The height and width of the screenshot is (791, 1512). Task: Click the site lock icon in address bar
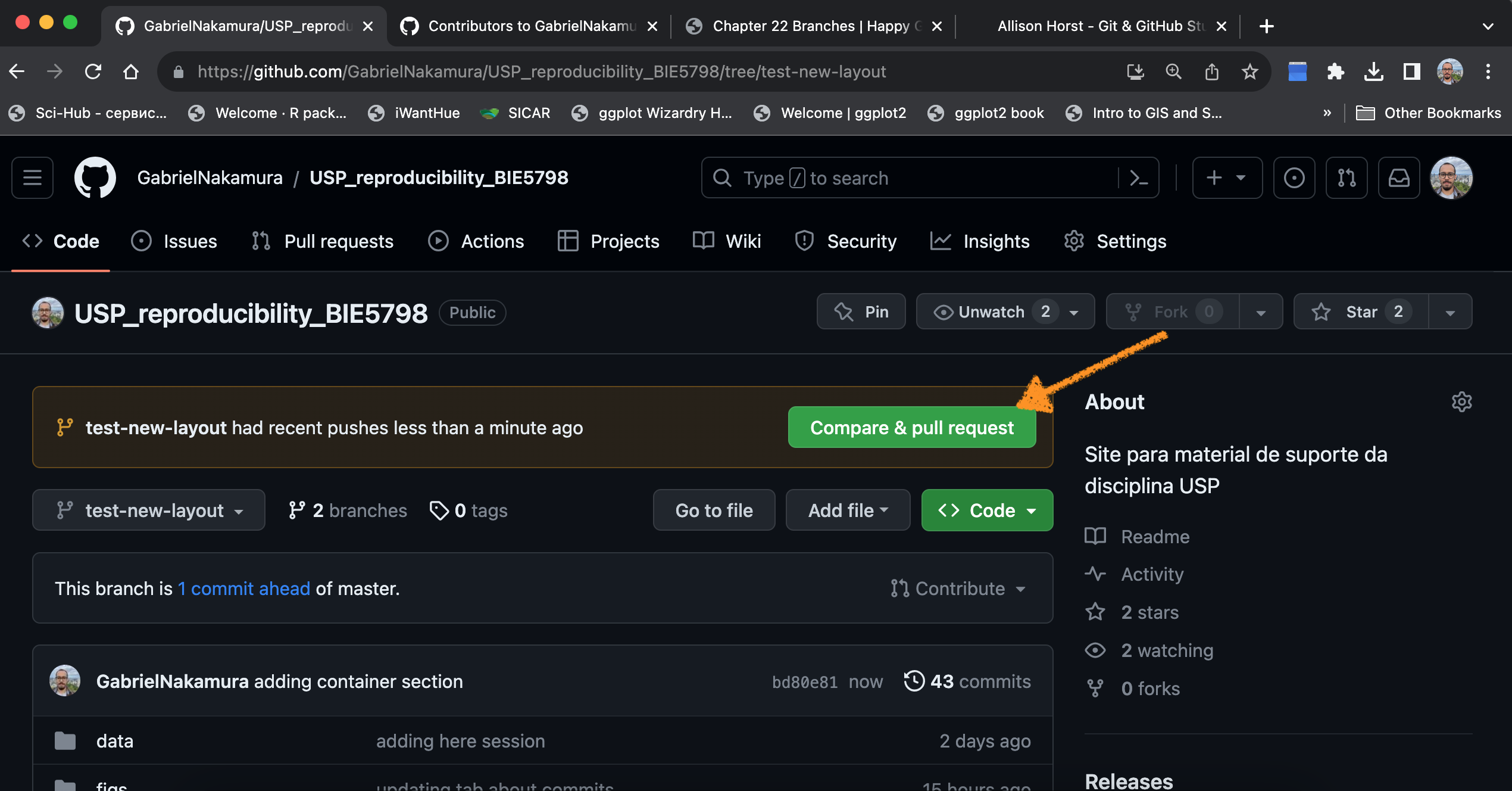pos(178,71)
